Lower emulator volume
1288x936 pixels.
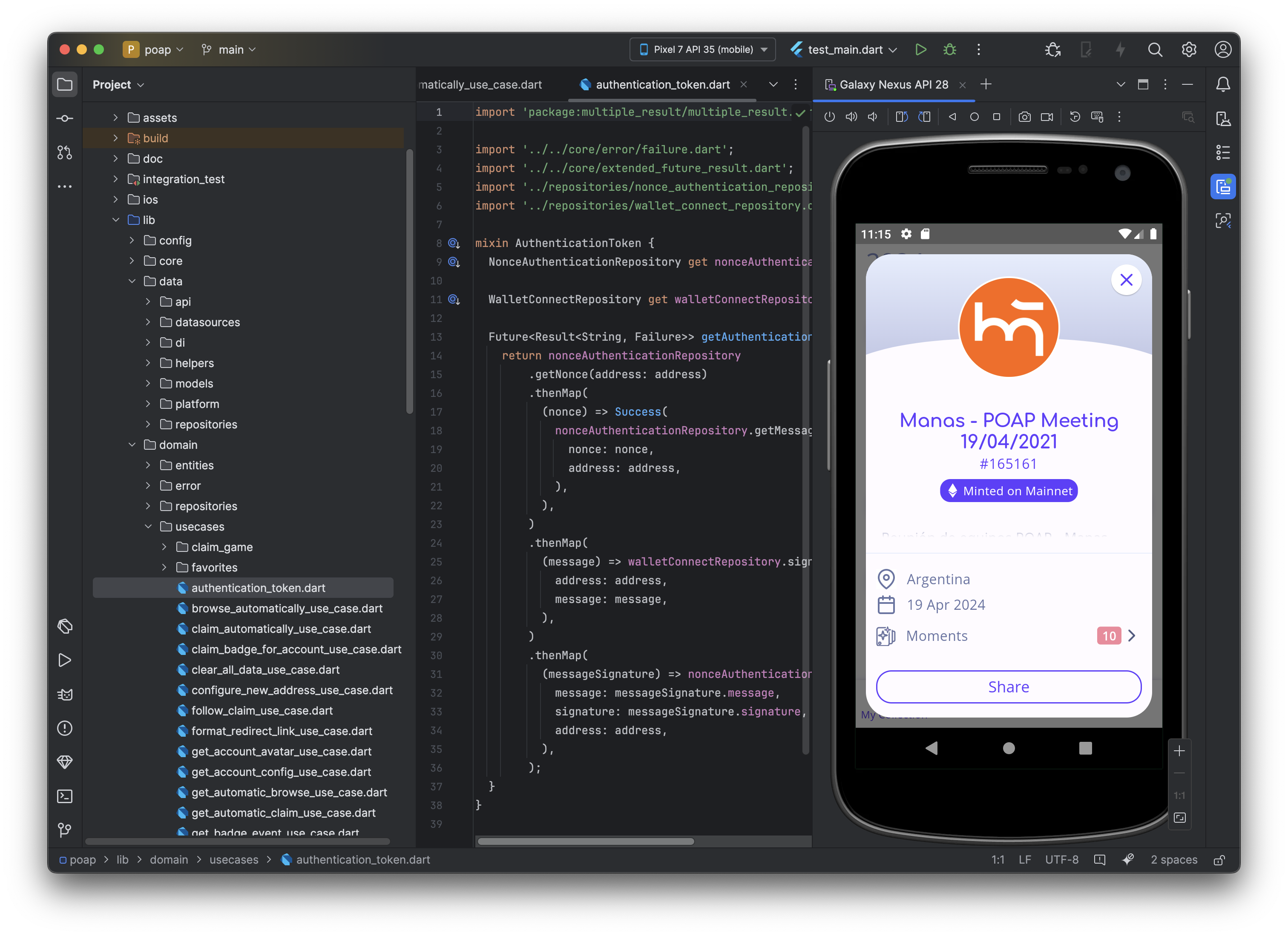(873, 117)
